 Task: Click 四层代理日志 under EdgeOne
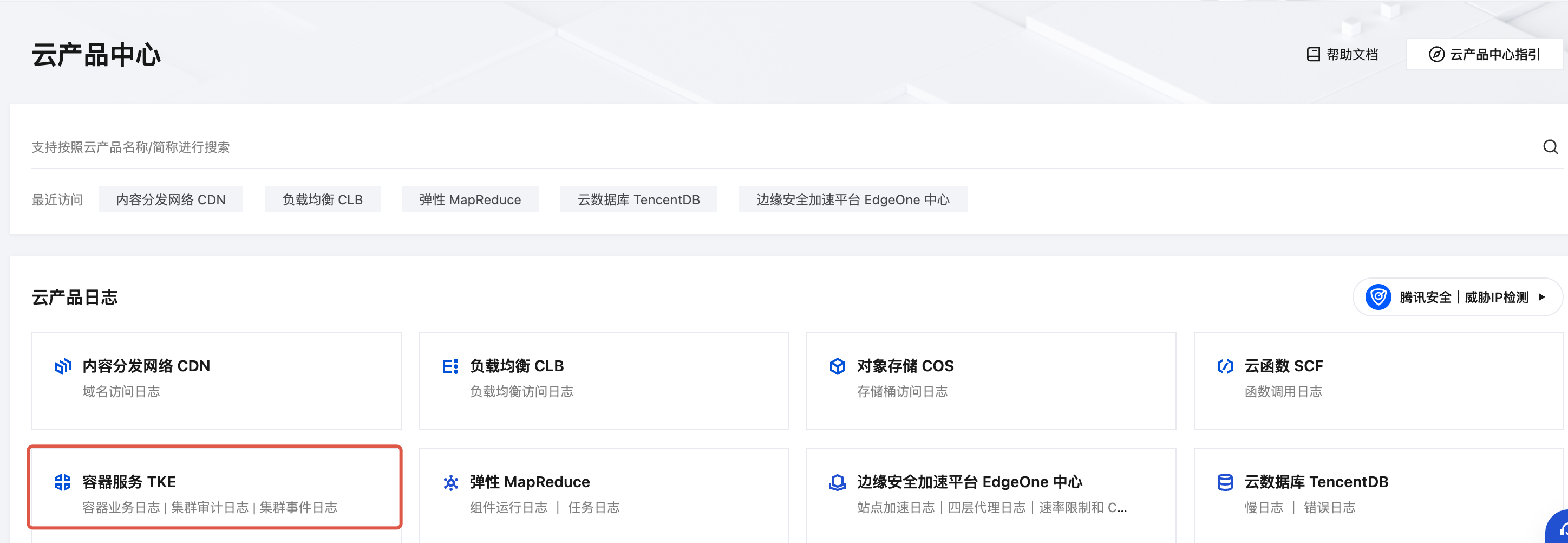(x=986, y=508)
